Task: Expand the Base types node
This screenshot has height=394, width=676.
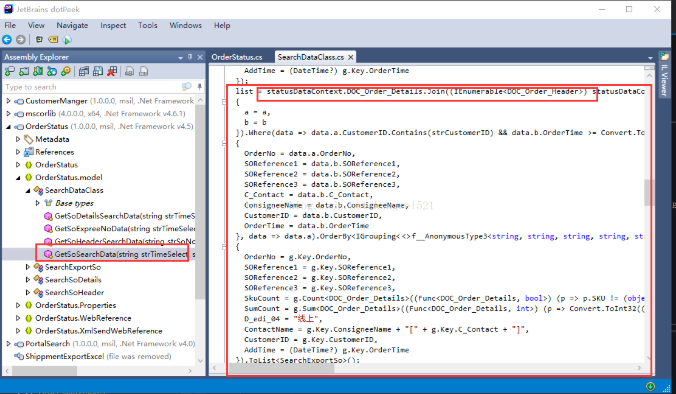Action: (x=38, y=203)
